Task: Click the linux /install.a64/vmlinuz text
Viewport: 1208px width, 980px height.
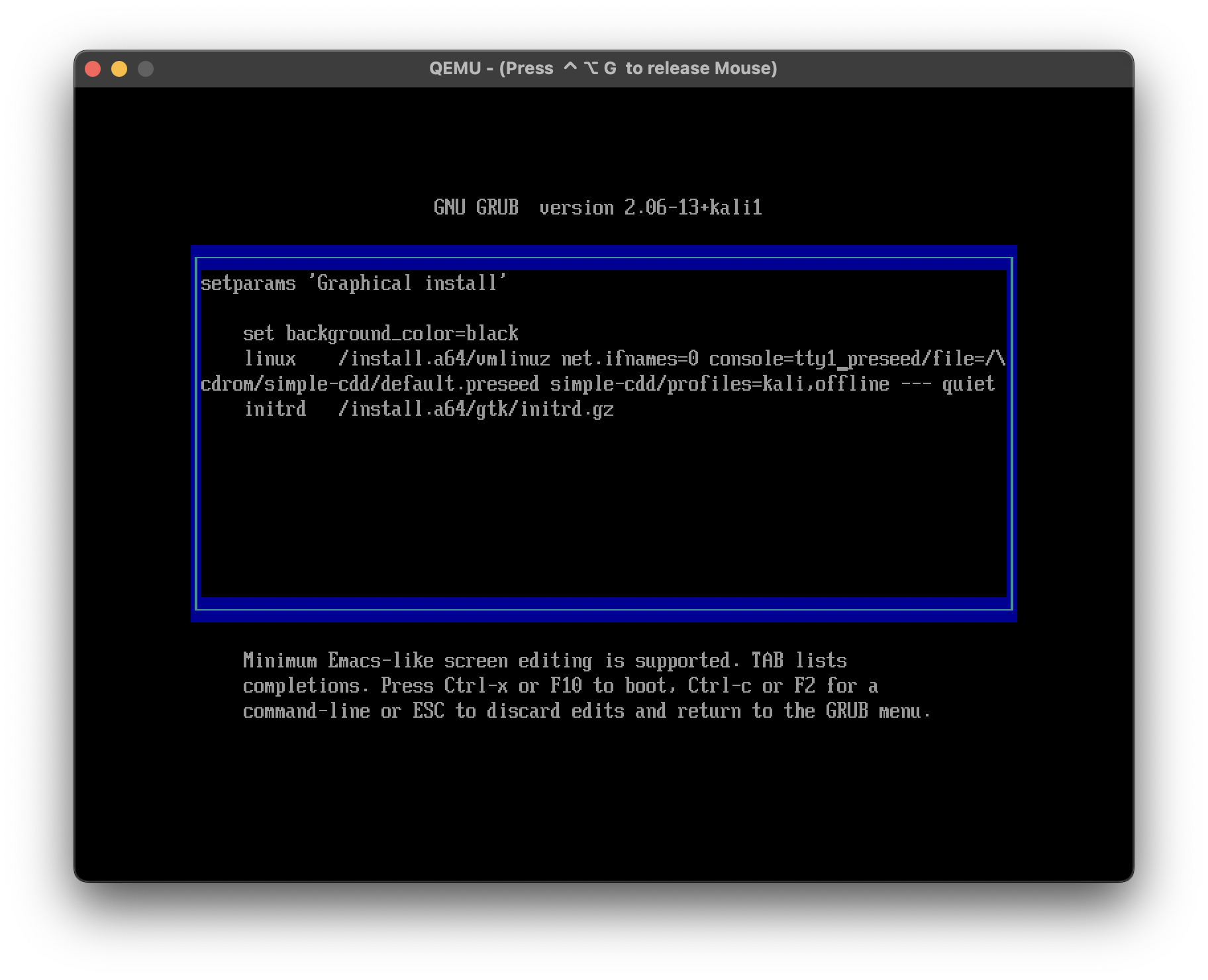Action: click(x=397, y=359)
